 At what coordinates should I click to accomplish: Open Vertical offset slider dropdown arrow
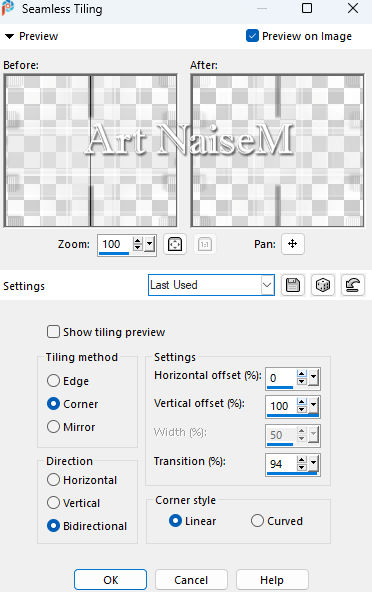point(313,406)
